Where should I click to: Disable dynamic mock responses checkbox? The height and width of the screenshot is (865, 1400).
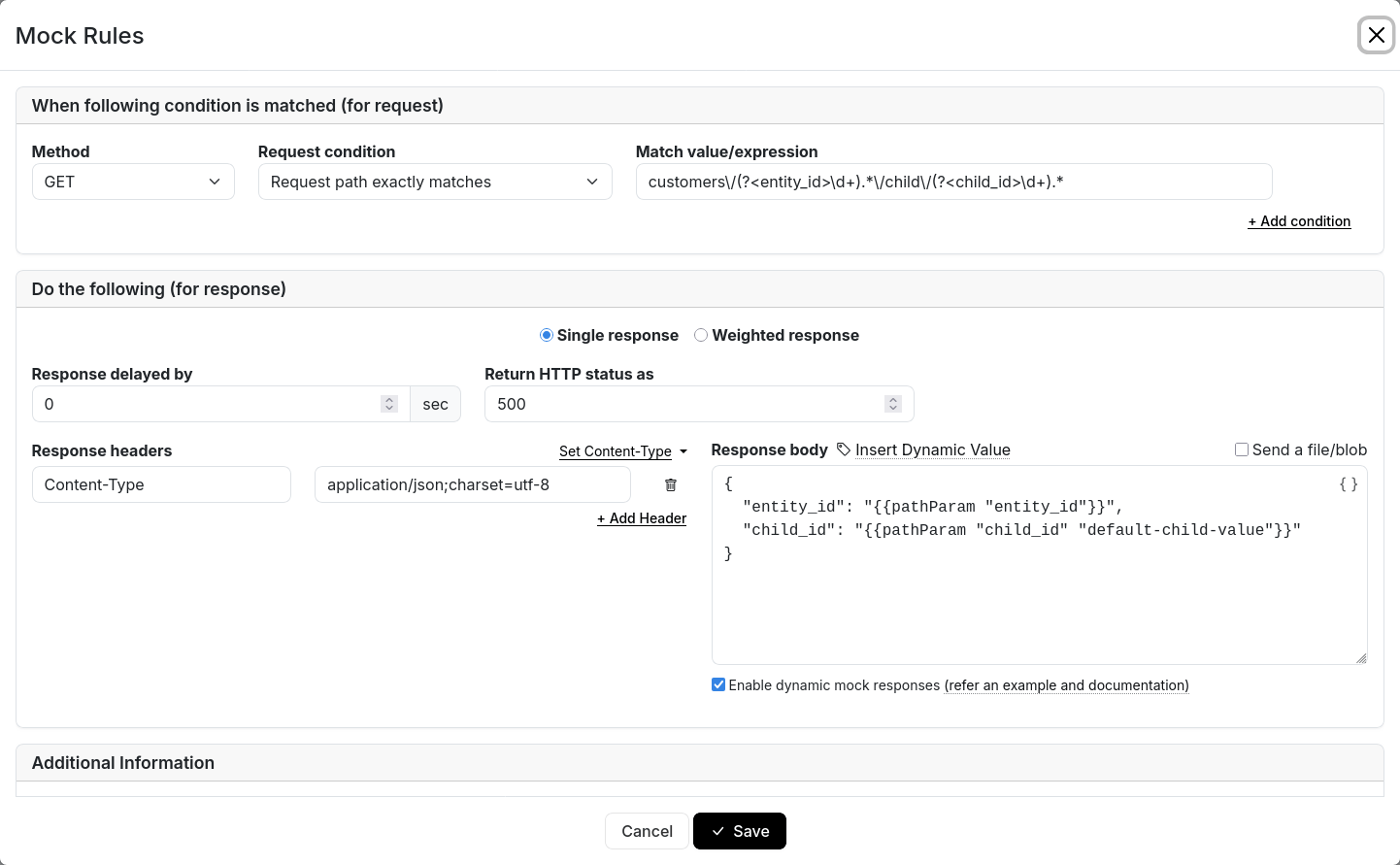[718, 685]
